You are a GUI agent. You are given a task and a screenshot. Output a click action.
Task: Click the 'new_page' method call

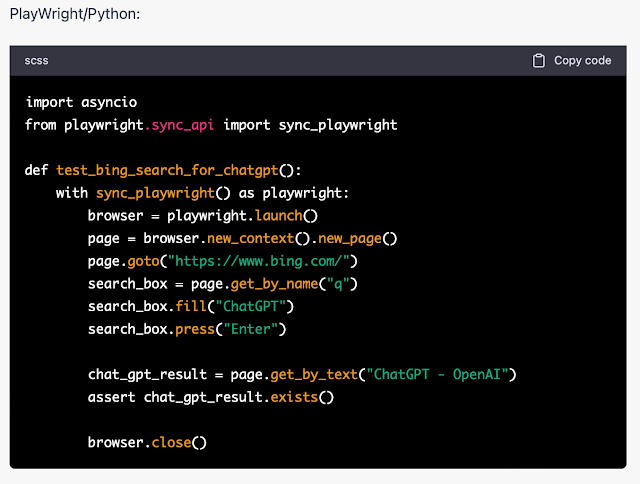(x=350, y=238)
